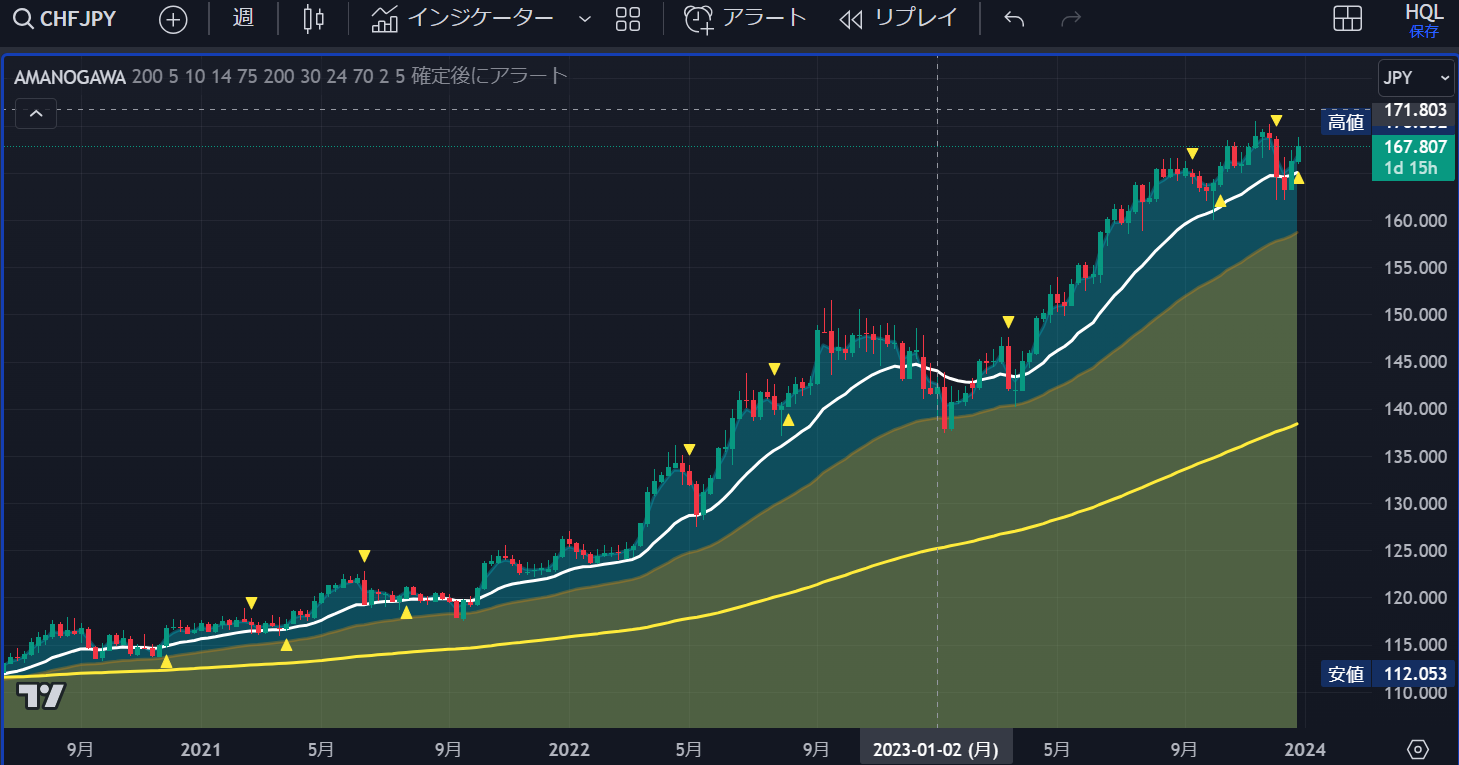Click the 2022 label on time axis
The height and width of the screenshot is (765, 1459).
click(569, 748)
